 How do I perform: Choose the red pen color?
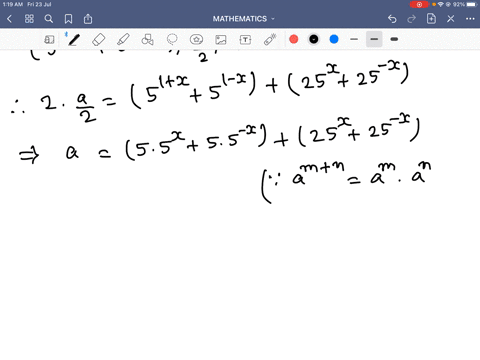[294, 39]
